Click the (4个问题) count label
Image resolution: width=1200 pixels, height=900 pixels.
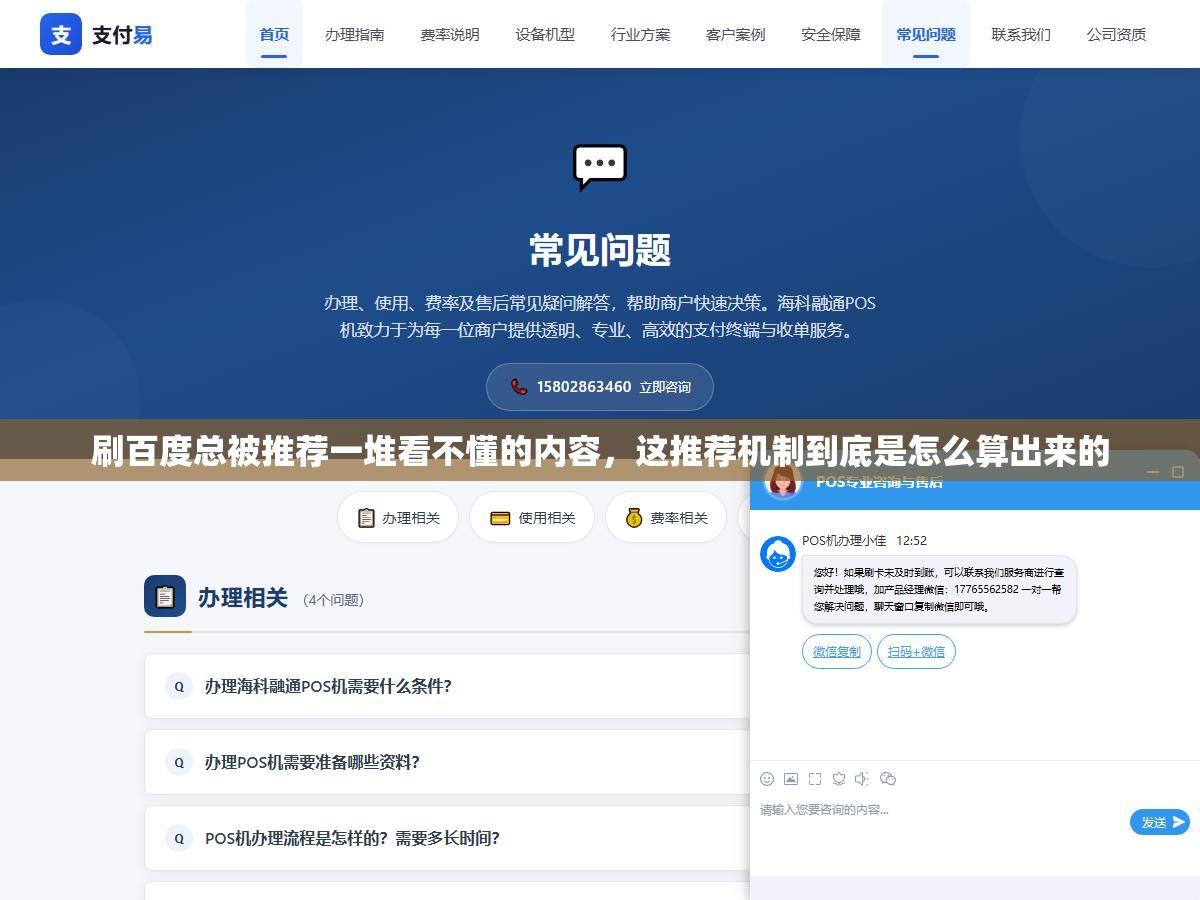(334, 600)
